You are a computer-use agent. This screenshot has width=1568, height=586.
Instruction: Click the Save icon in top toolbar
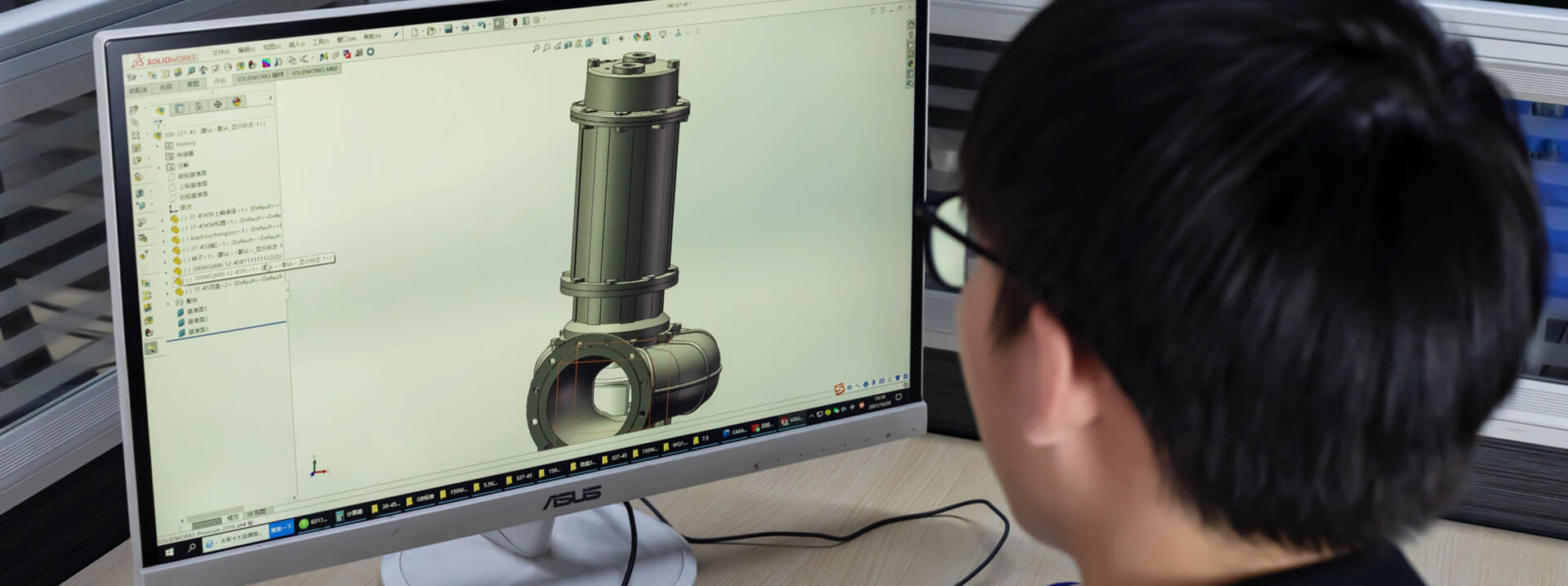[x=448, y=29]
